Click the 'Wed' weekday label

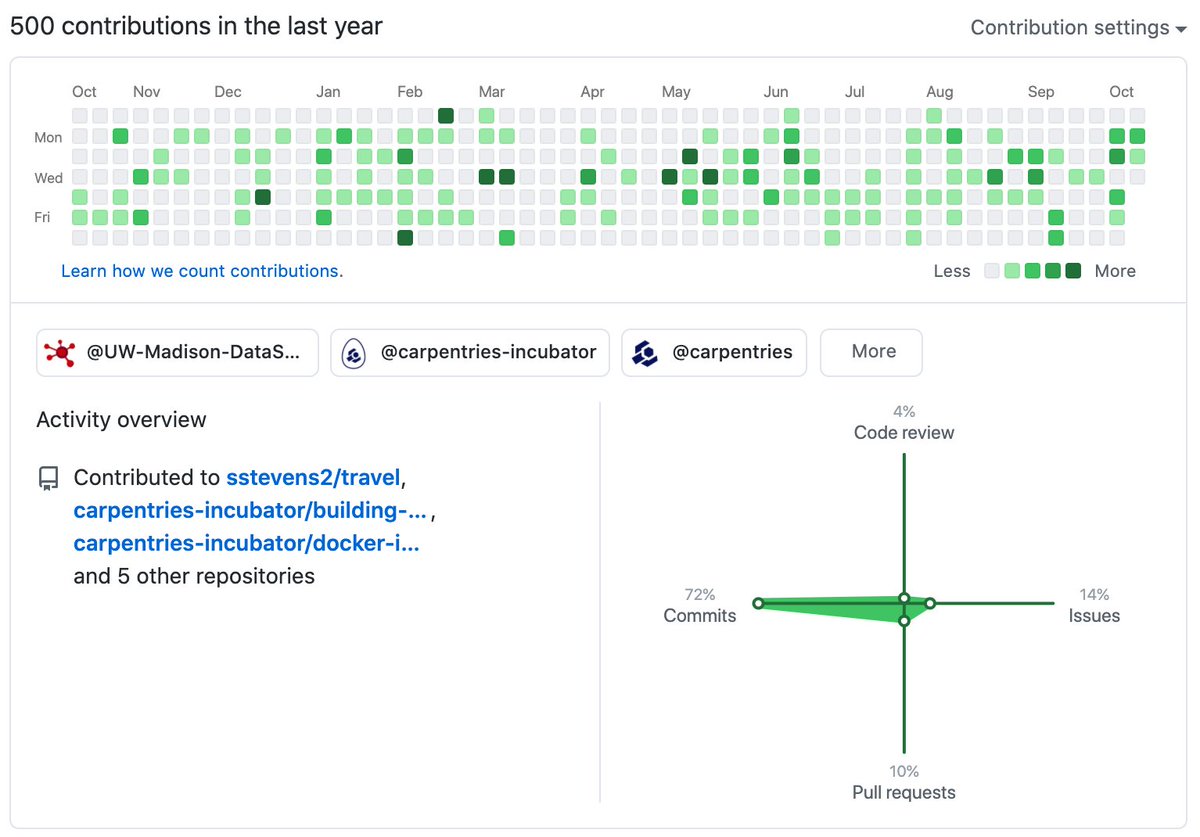(48, 178)
